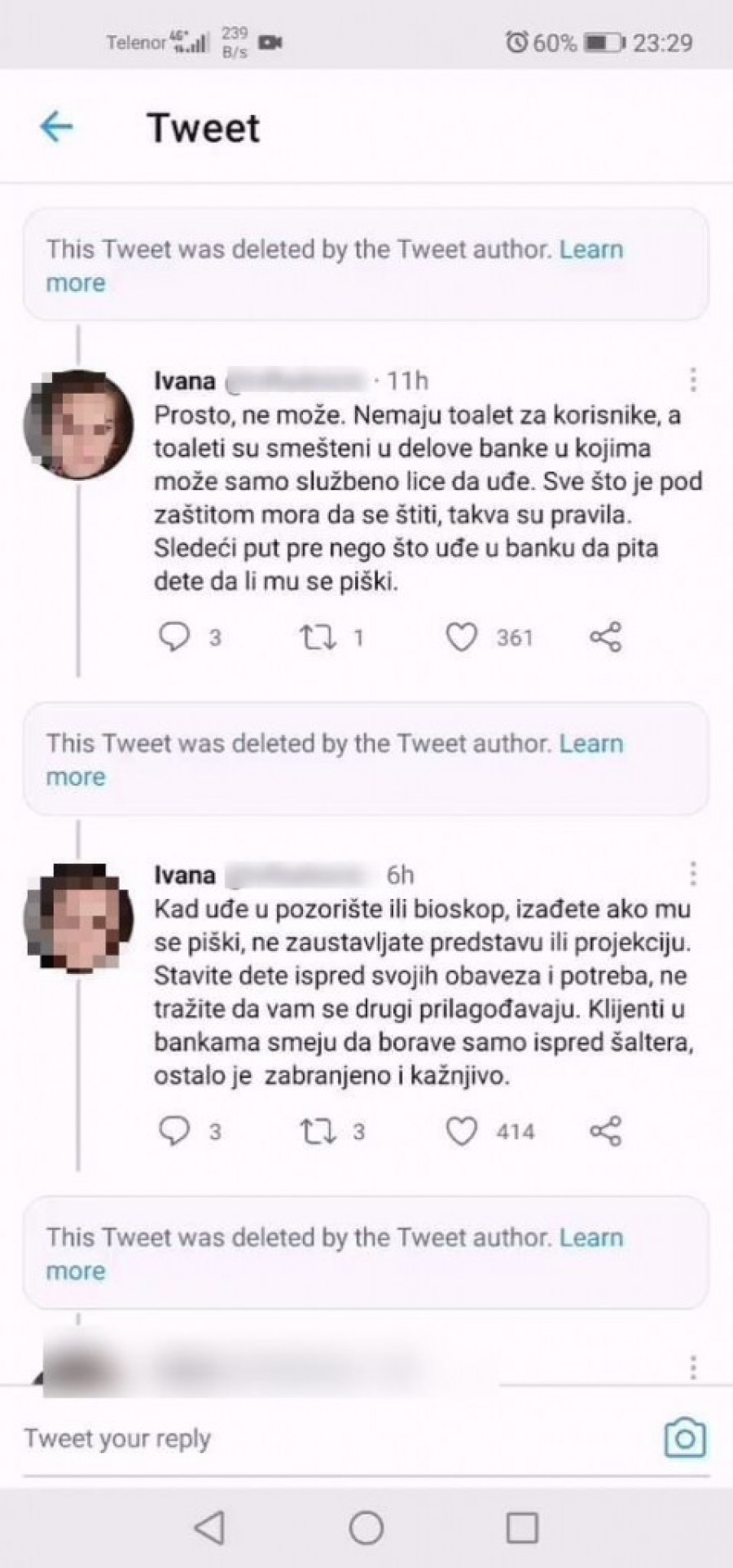Retweet Ivana's 11h tweet

coord(318,636)
